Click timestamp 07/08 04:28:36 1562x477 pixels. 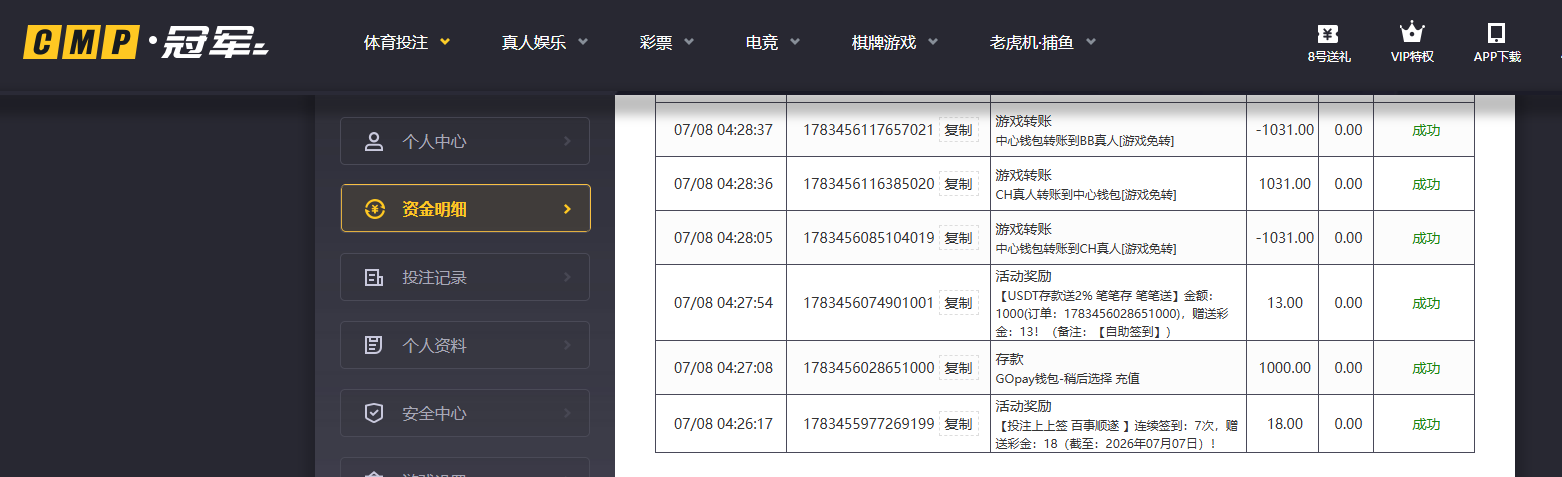tap(723, 184)
